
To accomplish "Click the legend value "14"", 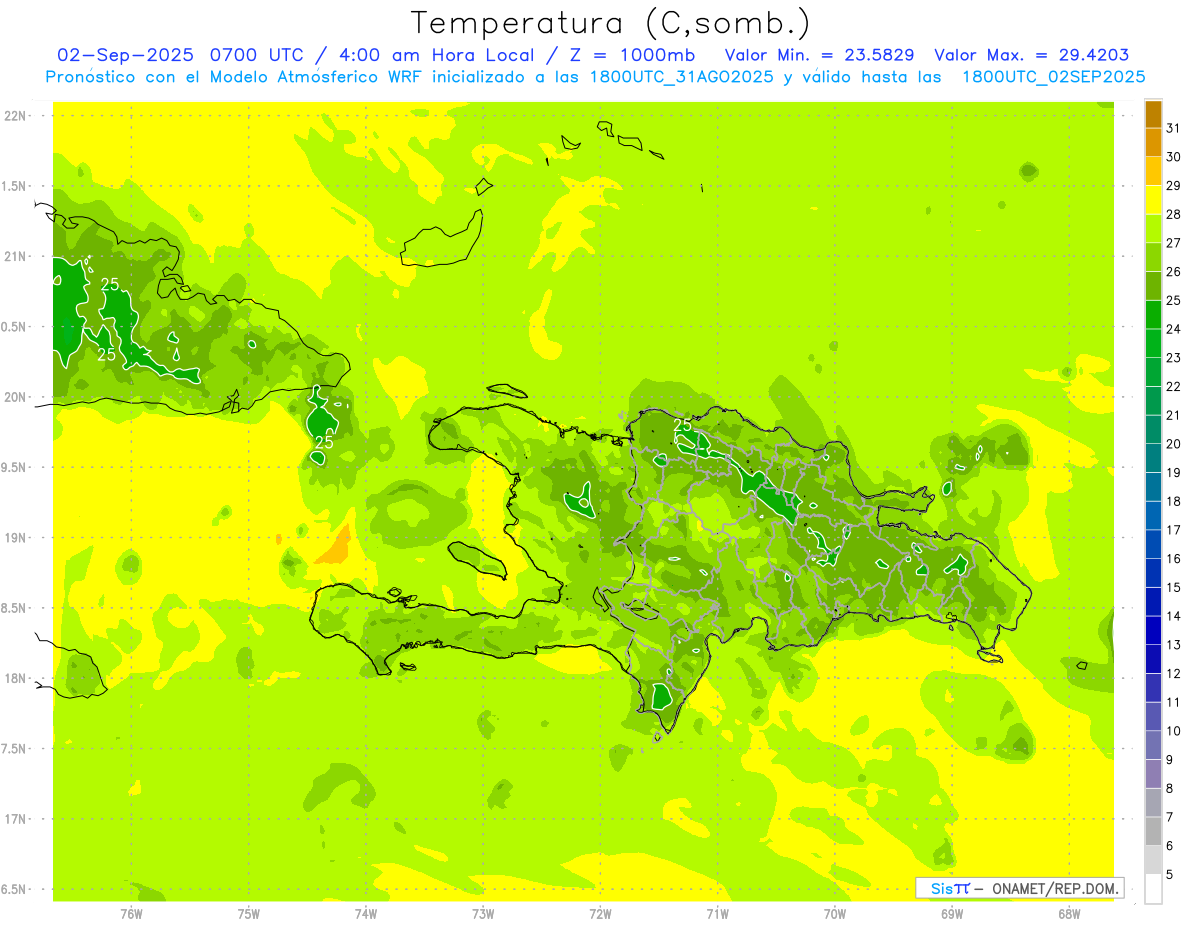I will click(1174, 616).
